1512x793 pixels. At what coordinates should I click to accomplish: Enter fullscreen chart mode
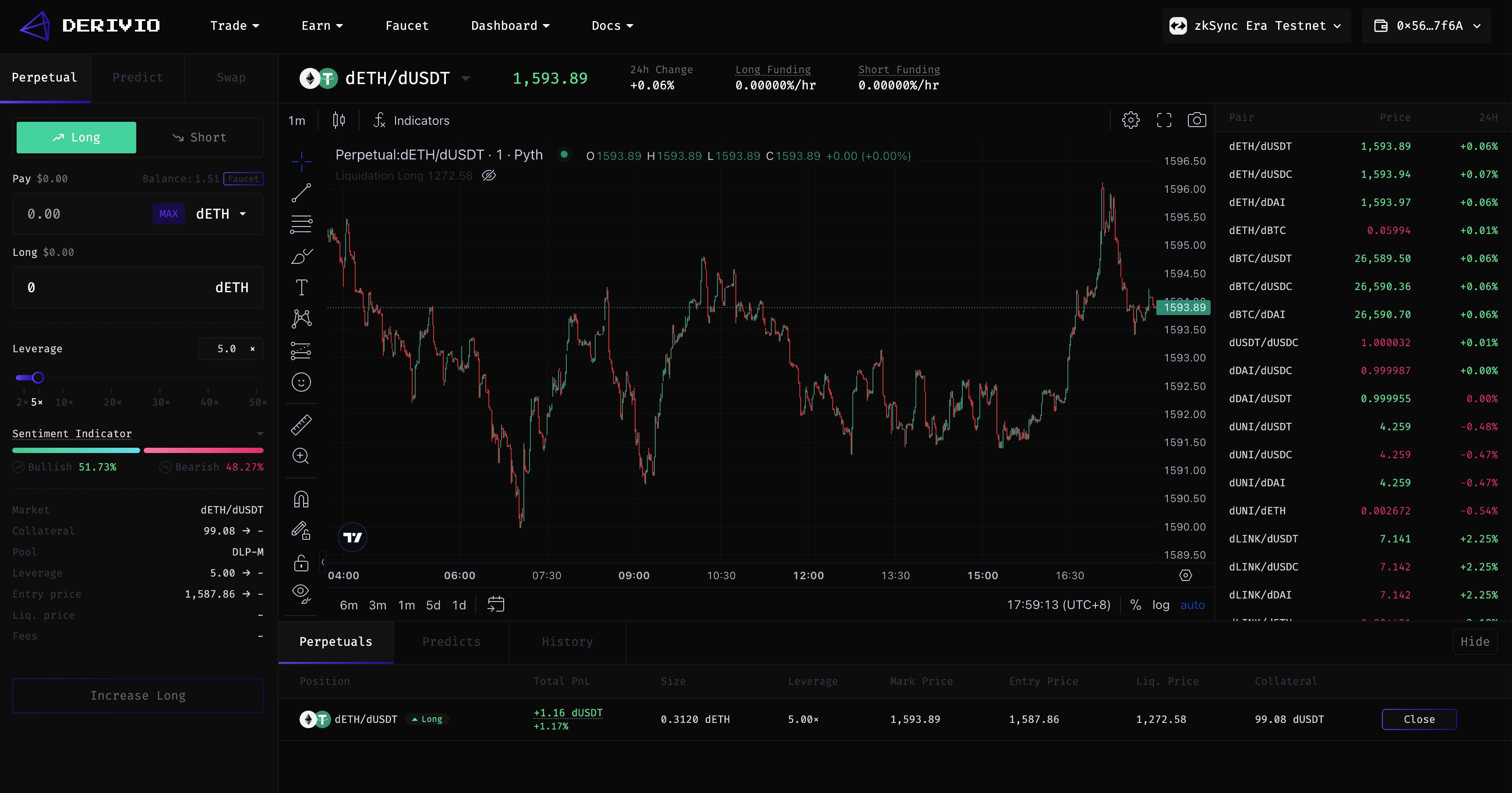(x=1164, y=120)
